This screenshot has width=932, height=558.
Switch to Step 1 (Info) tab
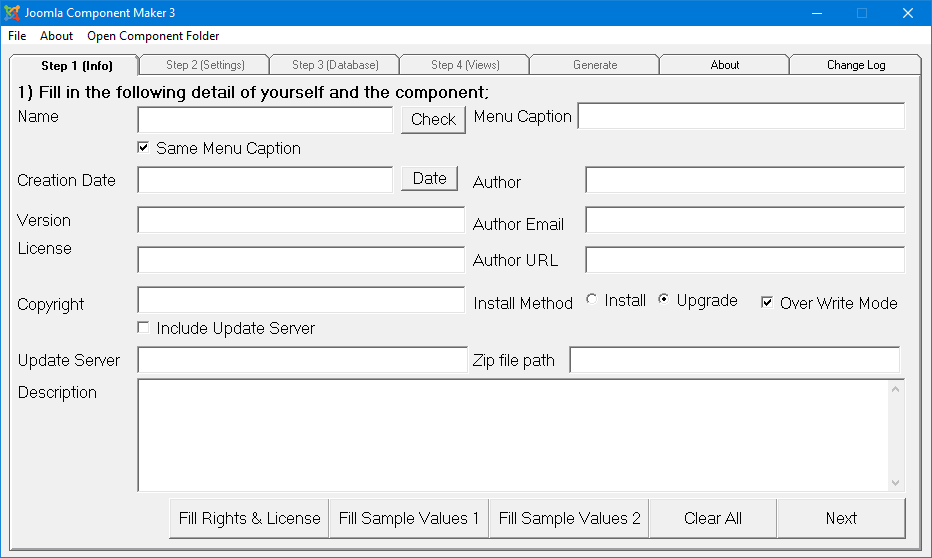point(74,65)
